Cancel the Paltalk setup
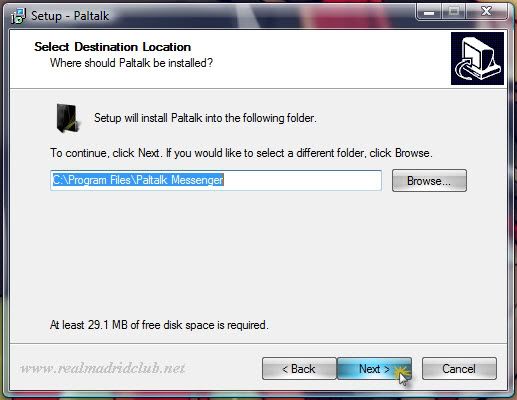 point(459,369)
